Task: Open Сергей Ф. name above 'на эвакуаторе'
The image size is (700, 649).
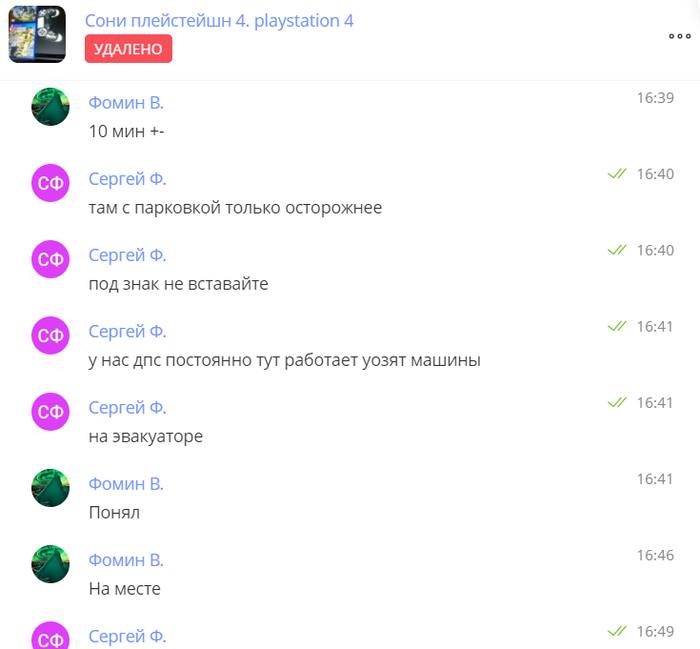Action: pos(127,408)
